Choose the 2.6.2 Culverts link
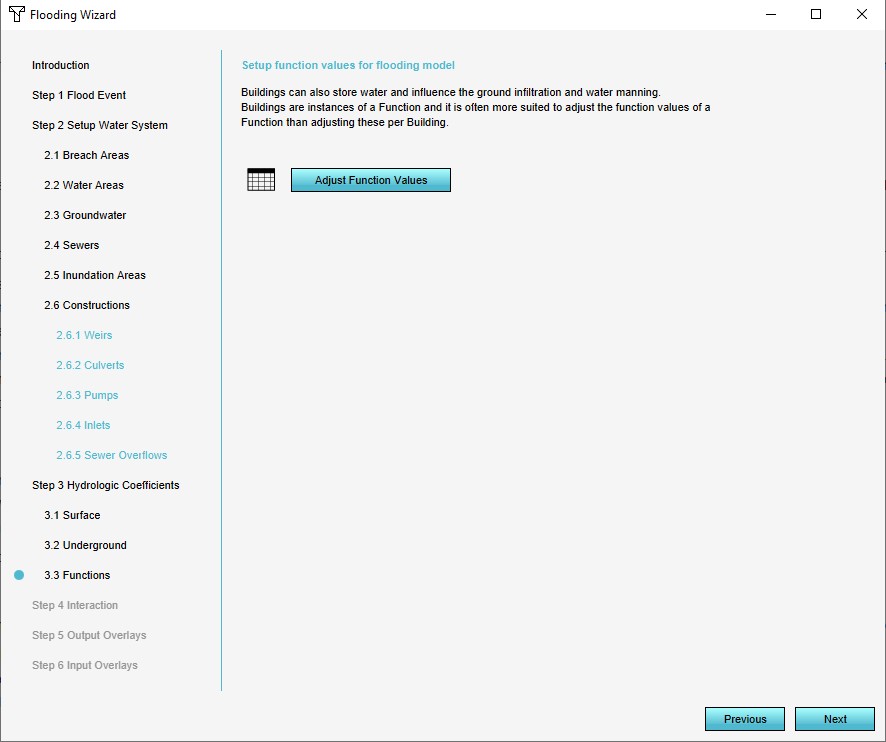Viewport: 886px width, 742px height. (x=90, y=365)
